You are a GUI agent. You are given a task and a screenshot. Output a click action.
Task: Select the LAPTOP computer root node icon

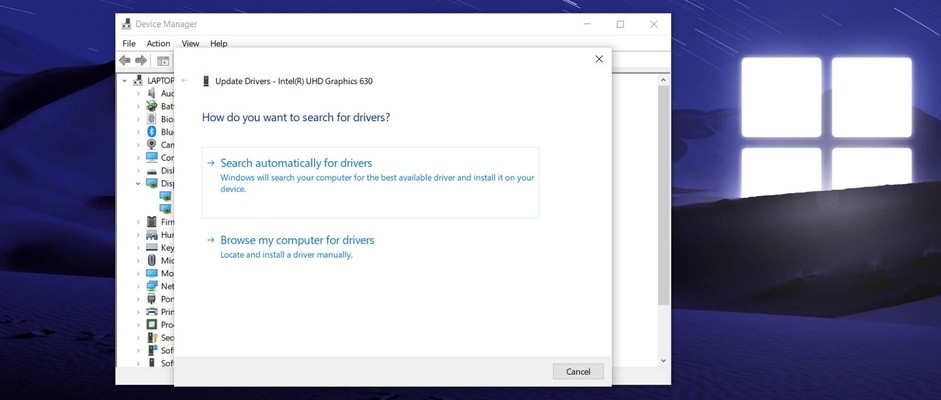click(138, 80)
